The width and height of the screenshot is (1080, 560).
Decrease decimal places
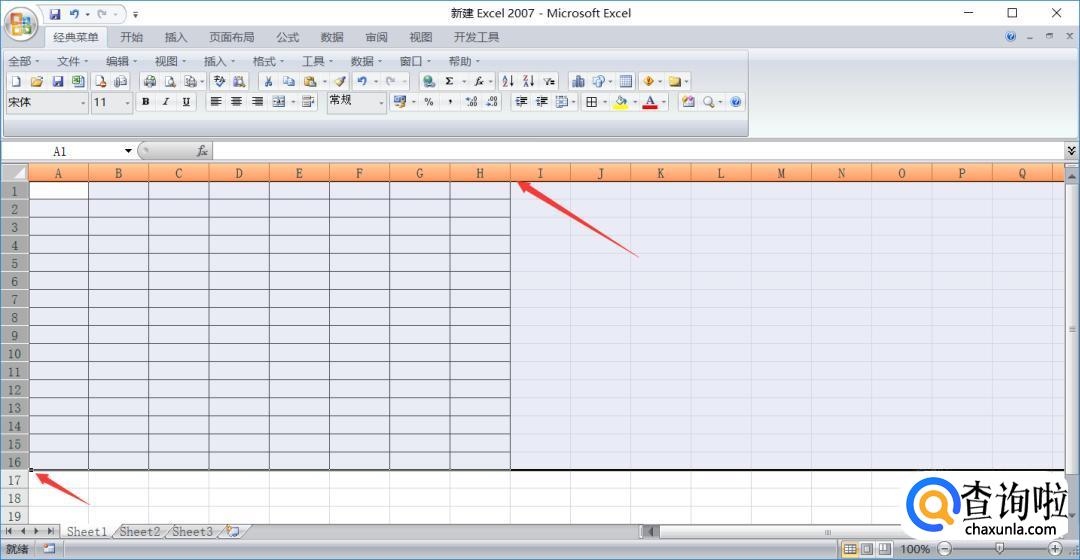492,102
